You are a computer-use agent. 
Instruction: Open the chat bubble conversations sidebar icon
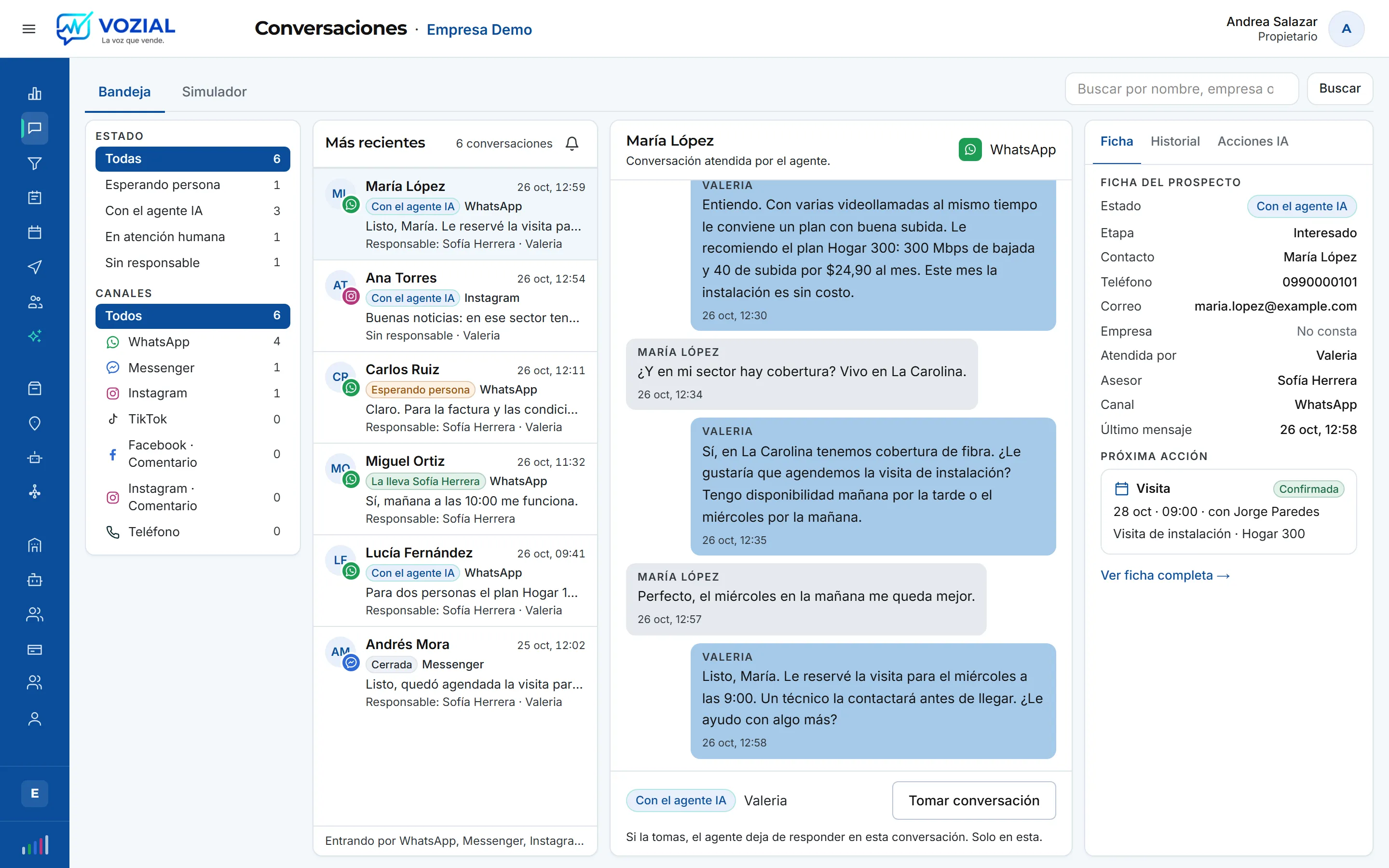point(34,128)
